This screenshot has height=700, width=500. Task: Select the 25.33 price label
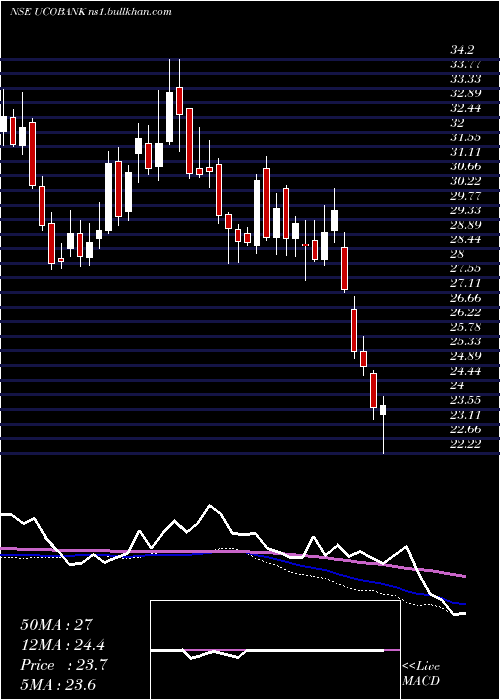pyautogui.click(x=465, y=342)
